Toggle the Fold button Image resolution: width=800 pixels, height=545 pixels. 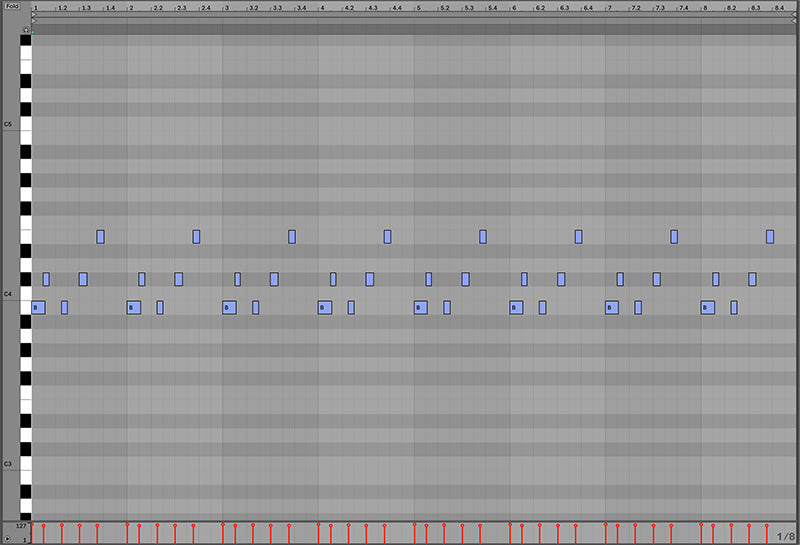12,6
